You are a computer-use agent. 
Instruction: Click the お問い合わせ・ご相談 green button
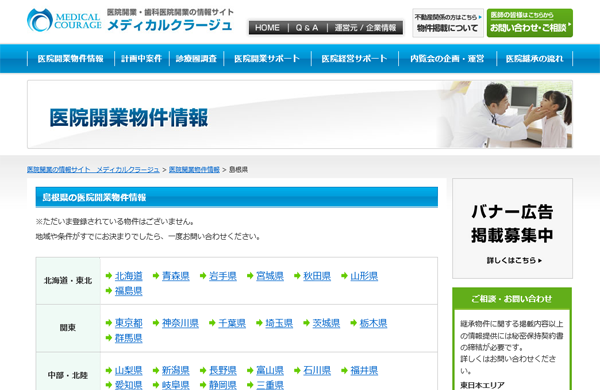pyautogui.click(x=530, y=23)
